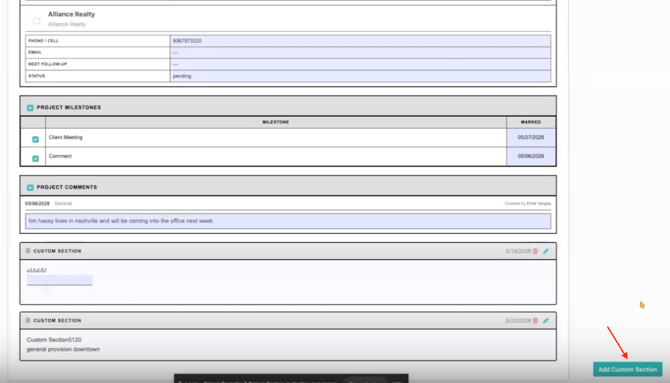
Task: Click the Phone / Cell label
Action: coord(44,41)
